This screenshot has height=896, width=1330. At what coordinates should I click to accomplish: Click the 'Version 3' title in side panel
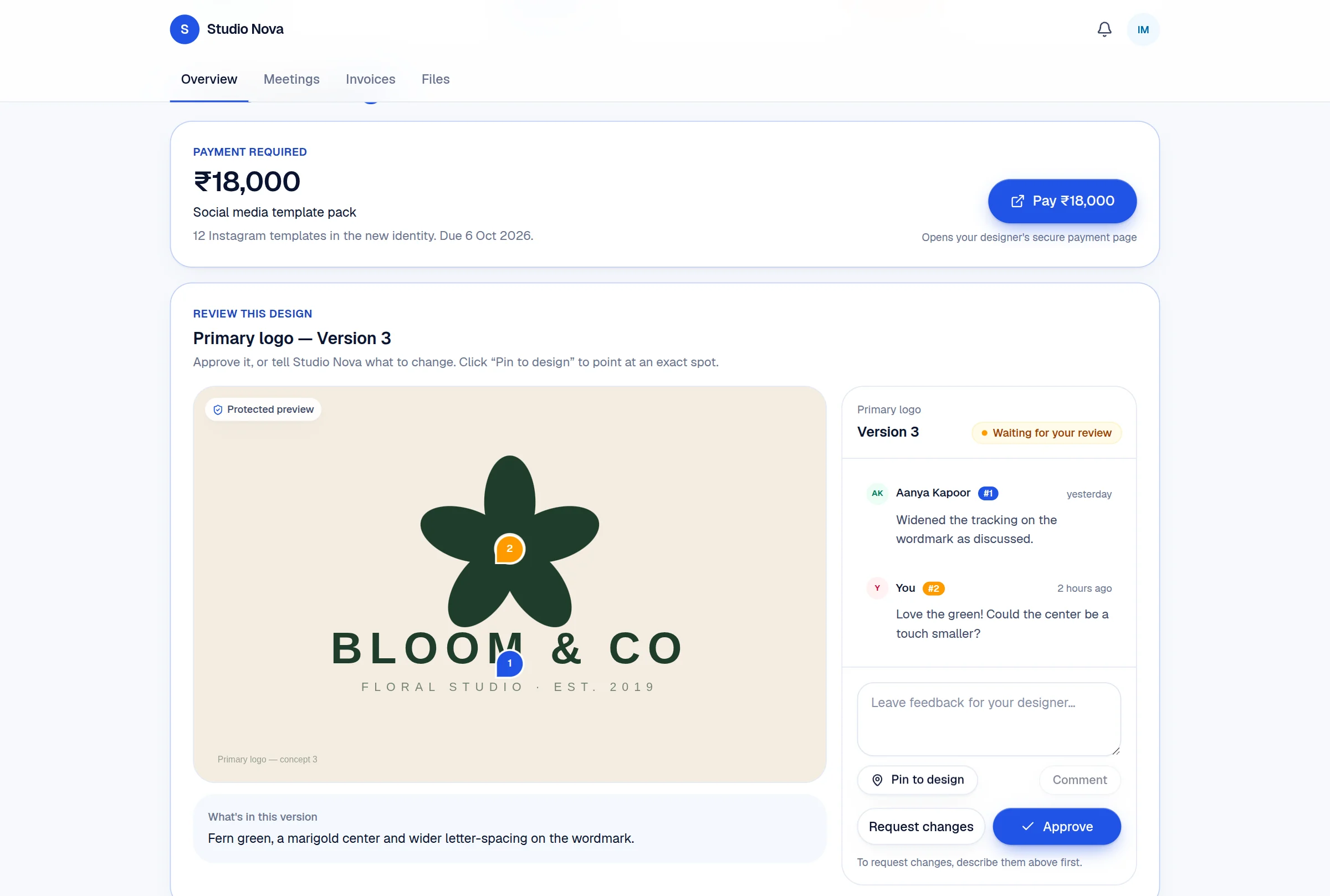(x=887, y=432)
